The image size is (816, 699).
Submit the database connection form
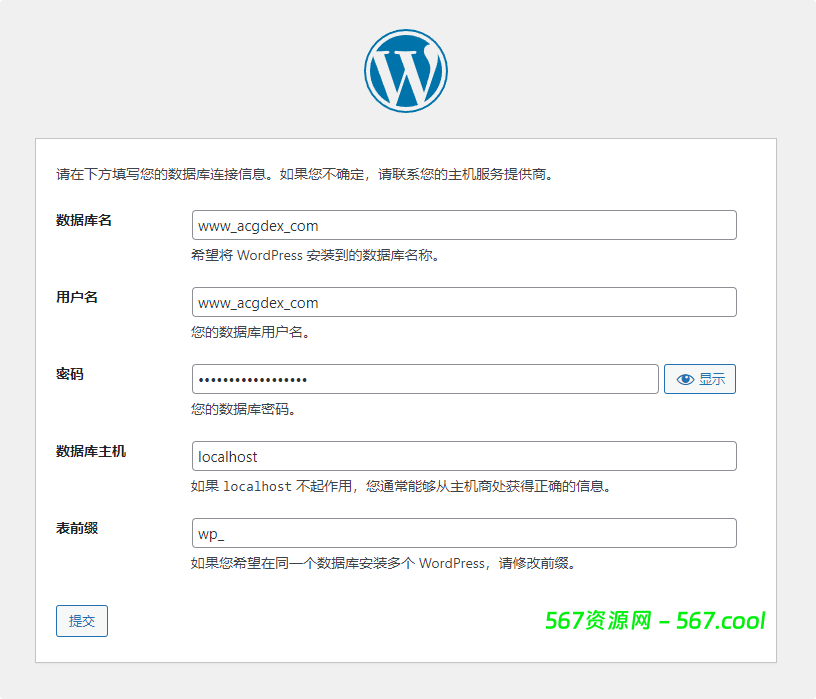[81, 621]
